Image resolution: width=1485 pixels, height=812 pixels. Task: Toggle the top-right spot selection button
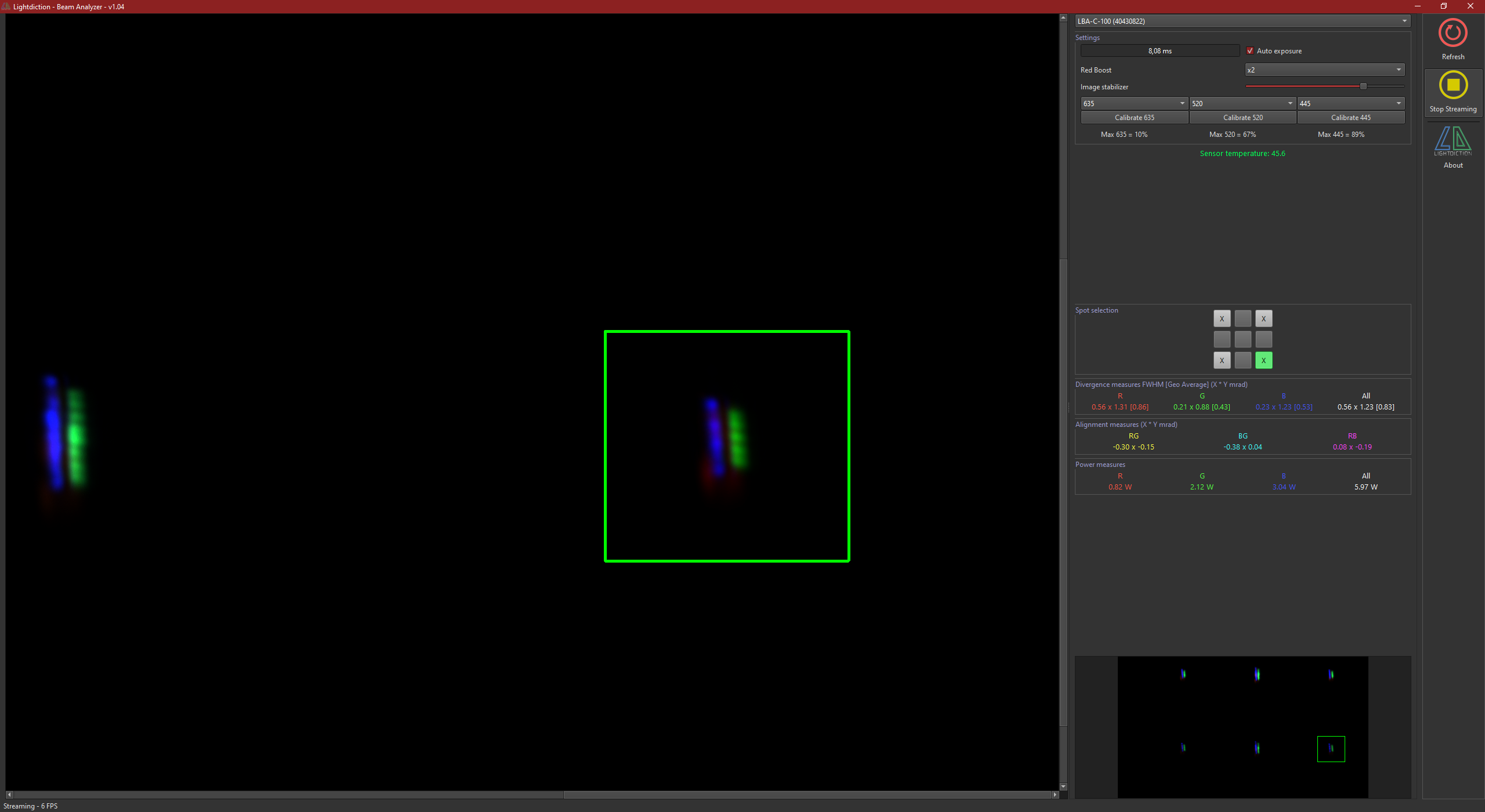tap(1263, 318)
